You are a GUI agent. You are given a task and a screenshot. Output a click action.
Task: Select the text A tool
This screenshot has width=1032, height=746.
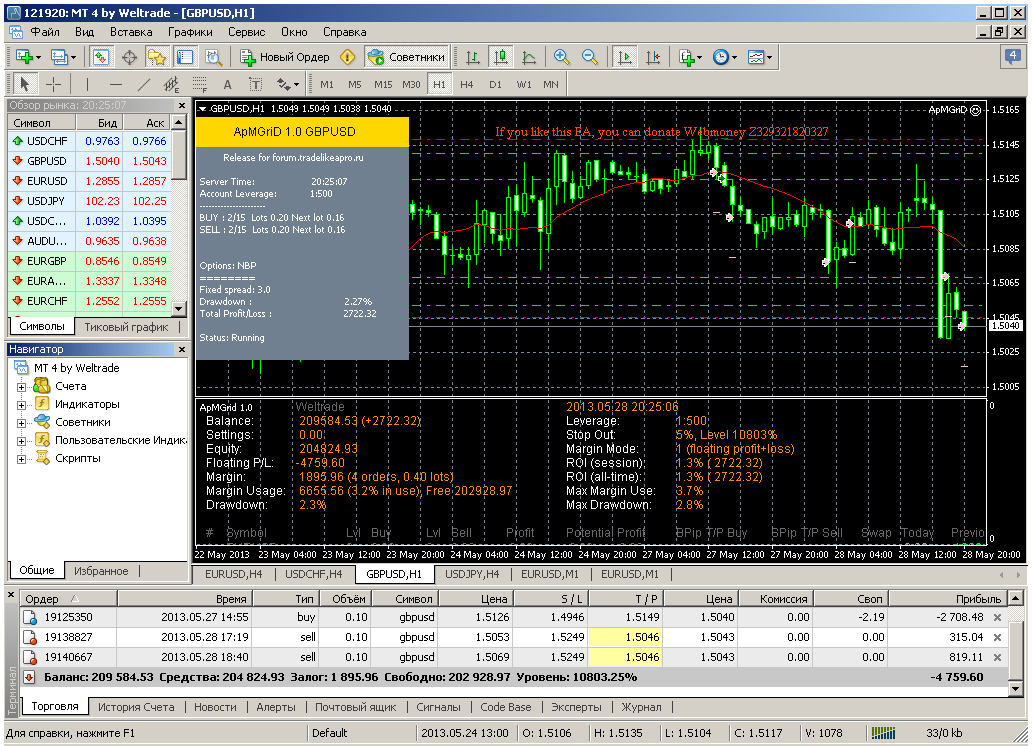coord(227,84)
